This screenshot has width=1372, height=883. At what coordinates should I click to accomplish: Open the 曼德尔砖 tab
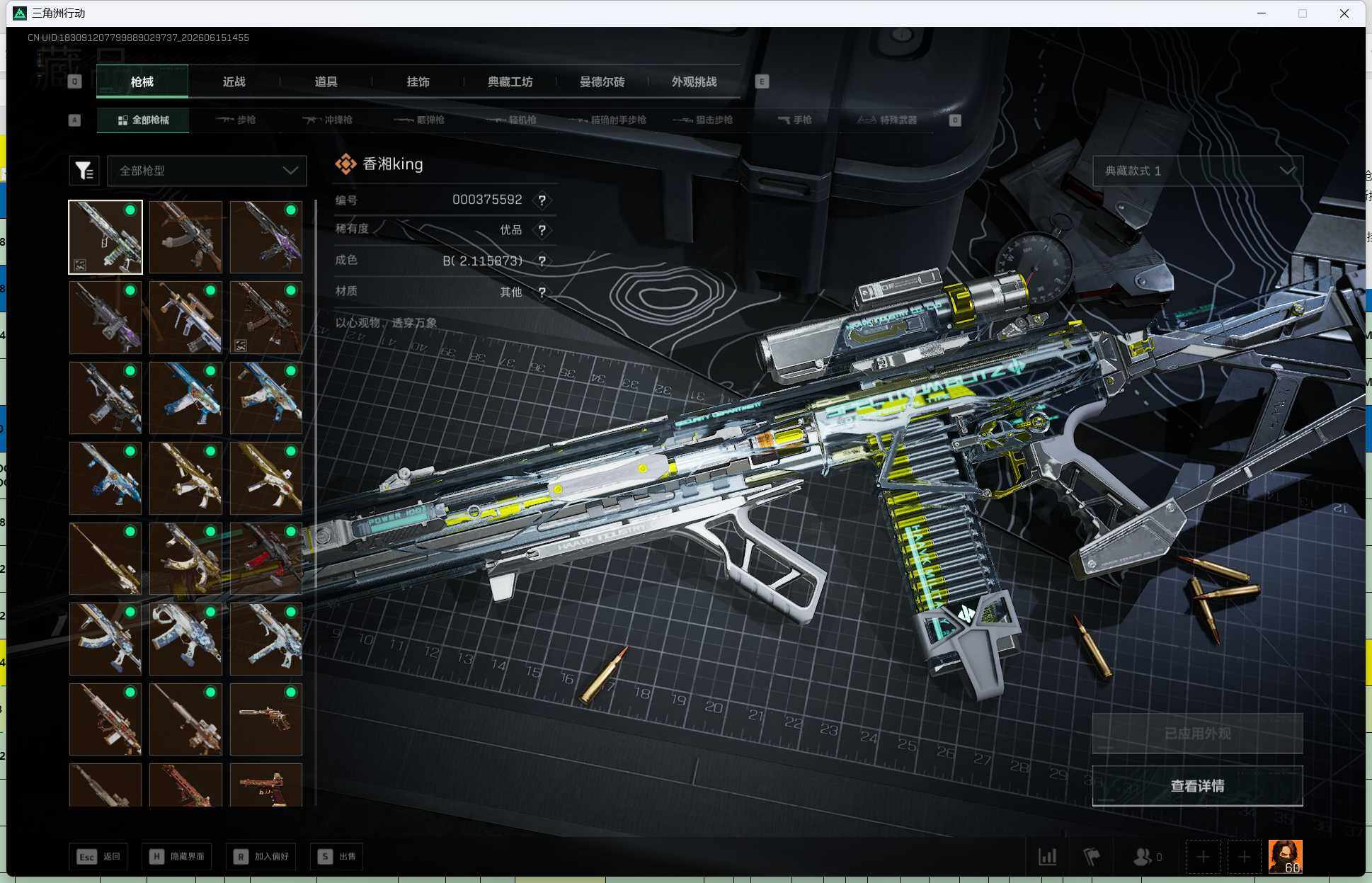[x=602, y=81]
